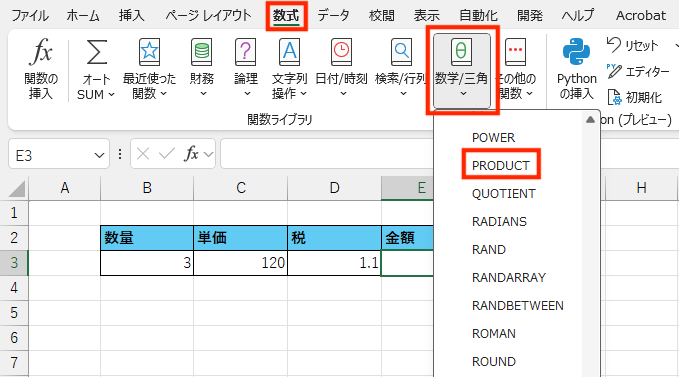Open the 財務 financial functions icon
This screenshot has width=679, height=377.
tap(202, 52)
